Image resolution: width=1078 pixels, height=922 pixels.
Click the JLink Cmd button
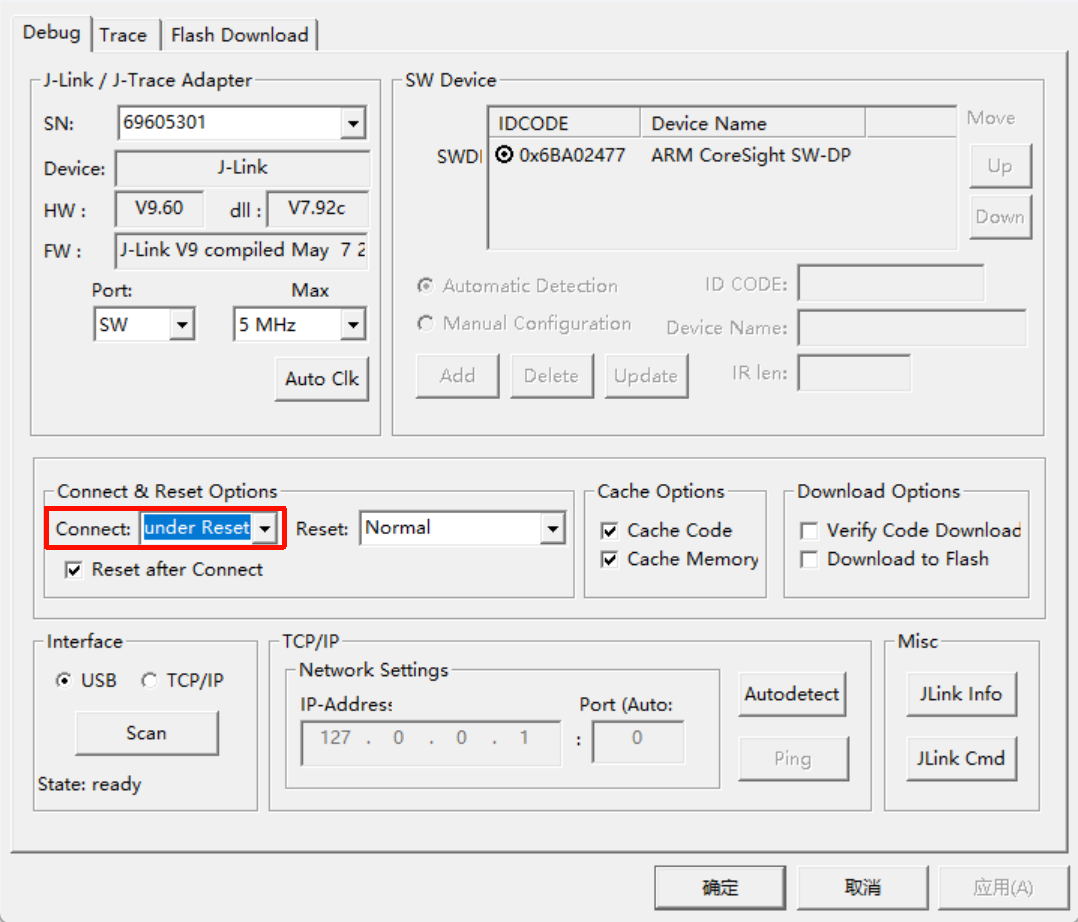pyautogui.click(x=960, y=758)
